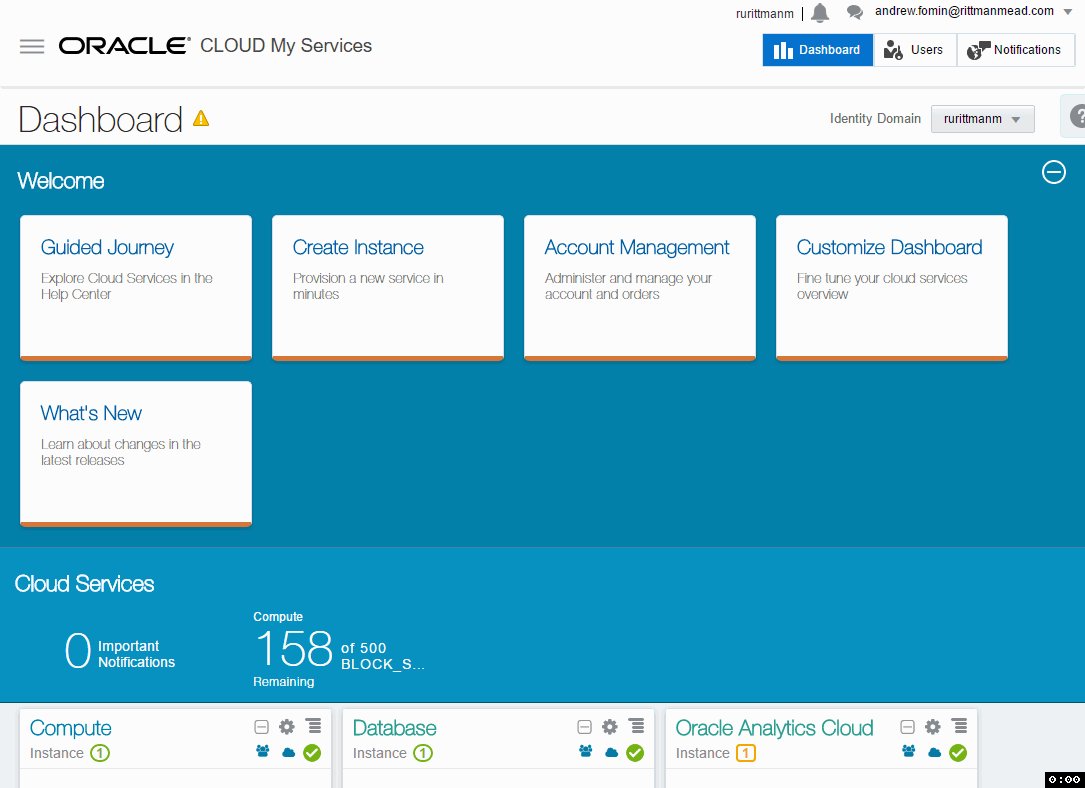This screenshot has width=1085, height=788.
Task: Open the Create Instance tile
Action: click(388, 288)
